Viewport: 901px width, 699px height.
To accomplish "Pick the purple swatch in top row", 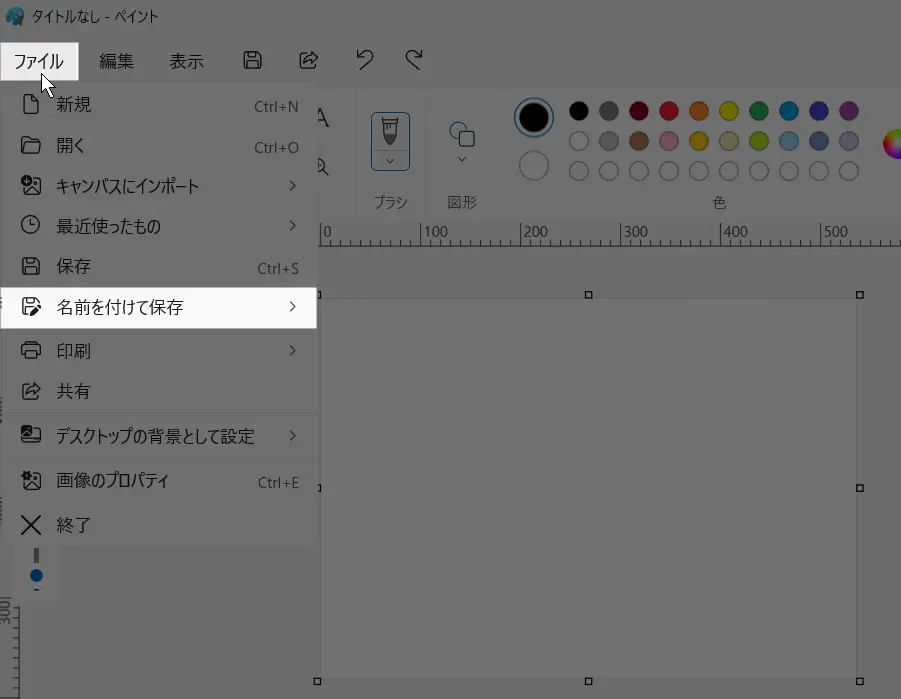I will [849, 111].
